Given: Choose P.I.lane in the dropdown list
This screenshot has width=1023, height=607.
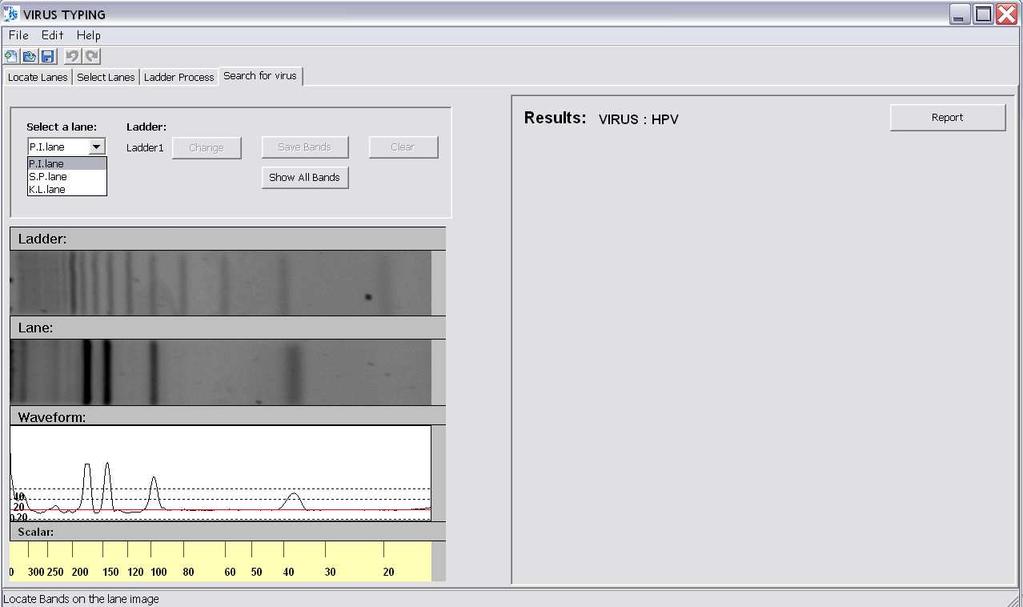Looking at the screenshot, I should pyautogui.click(x=67, y=164).
